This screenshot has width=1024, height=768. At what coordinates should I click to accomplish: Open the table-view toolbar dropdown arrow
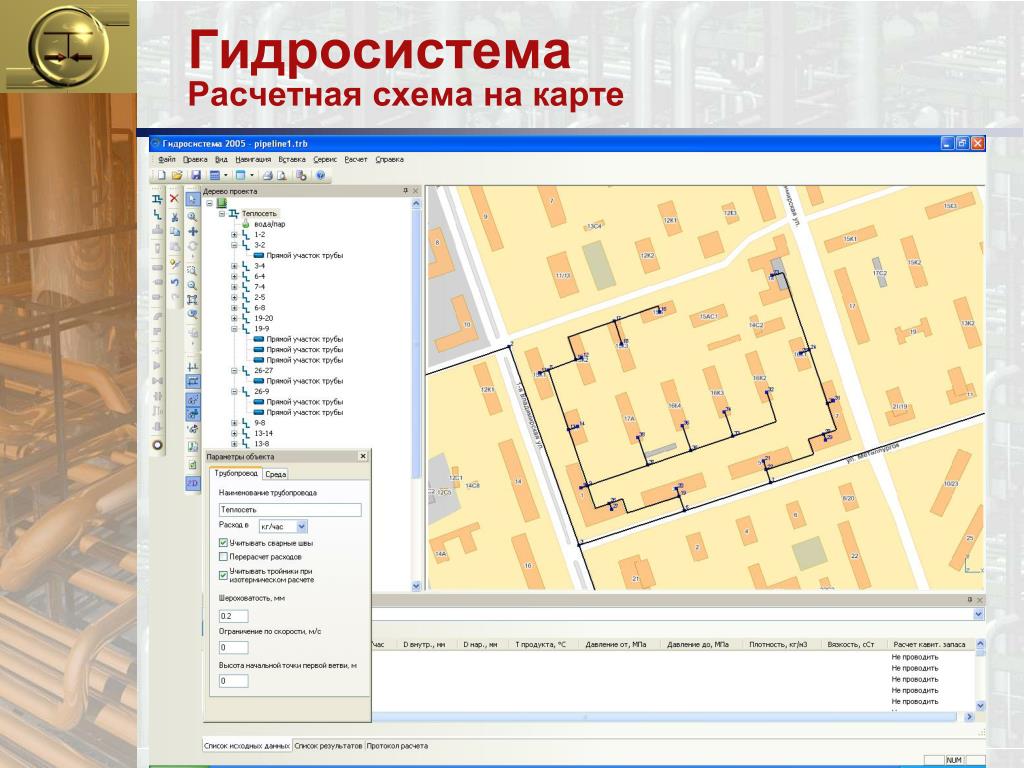tap(226, 175)
